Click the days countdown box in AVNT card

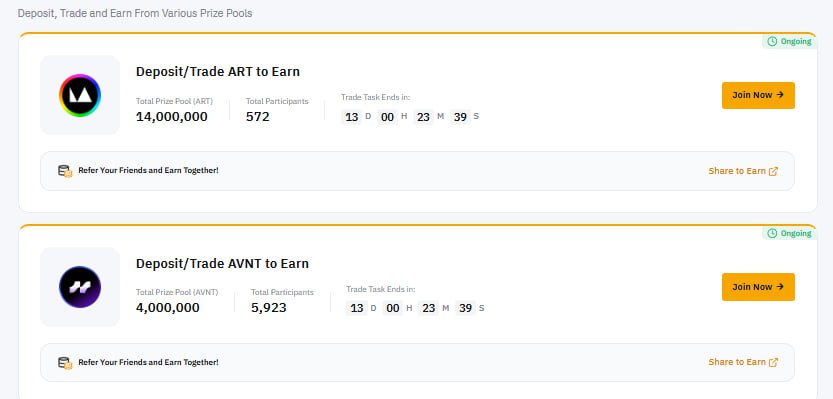pyautogui.click(x=356, y=308)
